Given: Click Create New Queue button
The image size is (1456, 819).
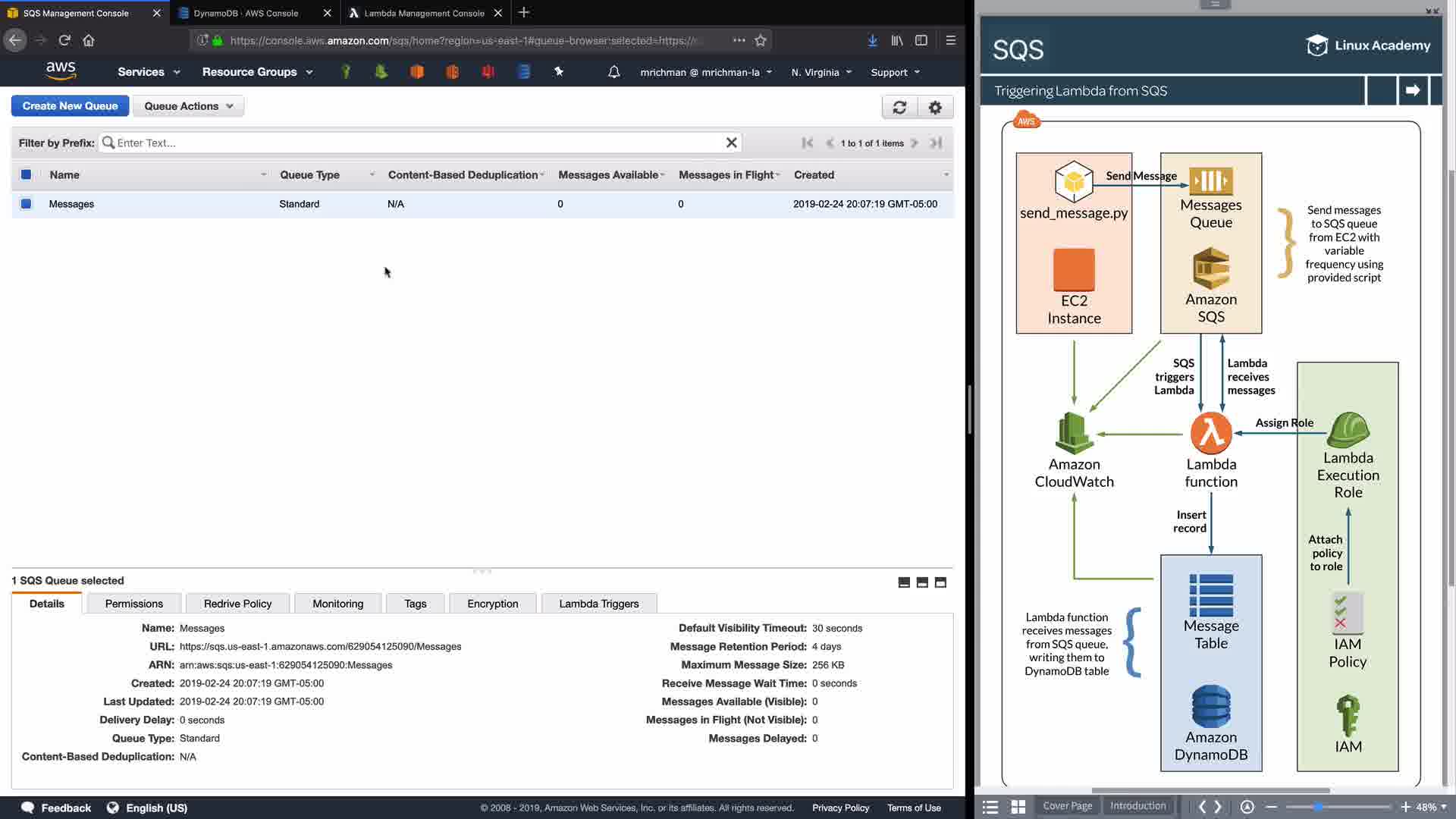Looking at the screenshot, I should tap(70, 106).
